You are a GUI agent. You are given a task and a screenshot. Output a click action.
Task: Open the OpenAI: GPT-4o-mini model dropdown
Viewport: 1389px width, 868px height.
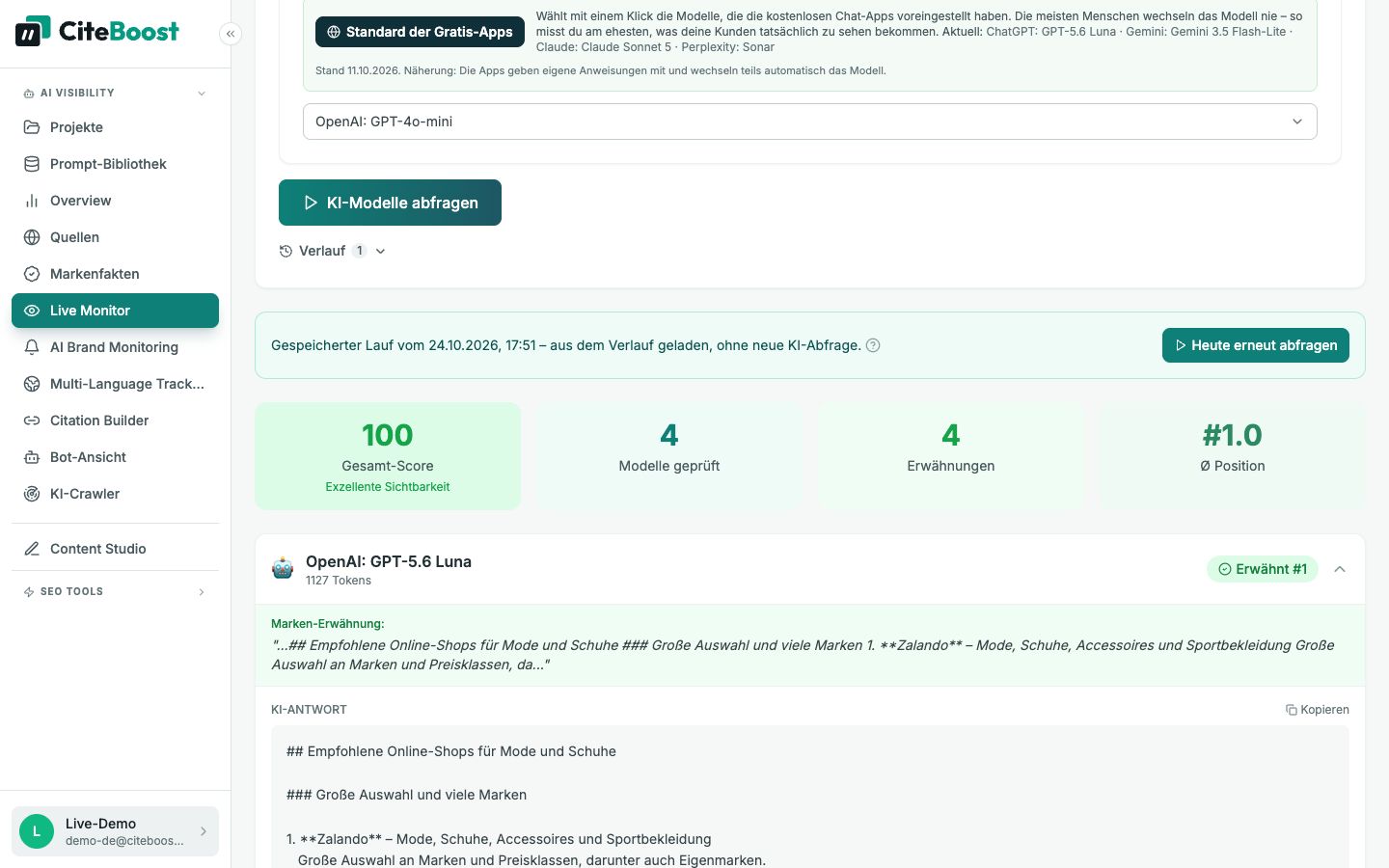(810, 122)
